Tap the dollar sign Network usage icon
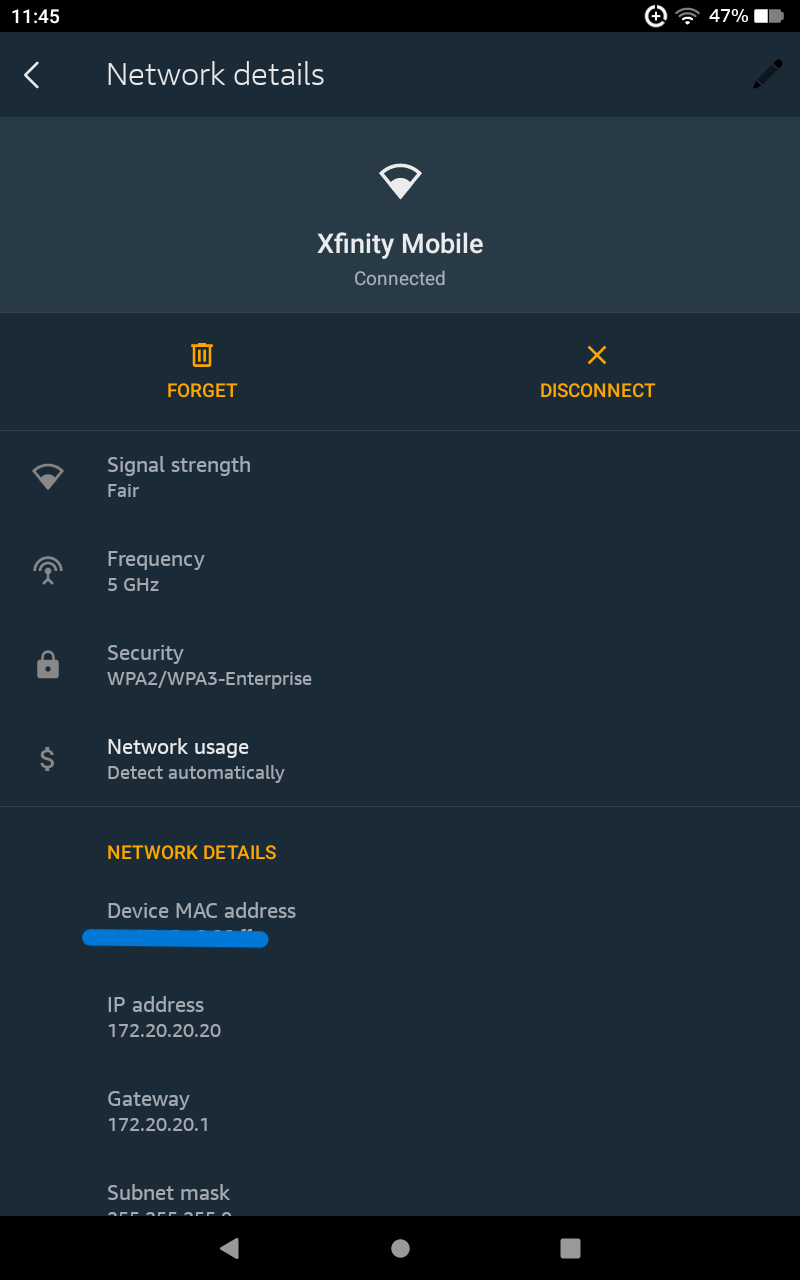This screenshot has width=800, height=1280. [x=48, y=759]
